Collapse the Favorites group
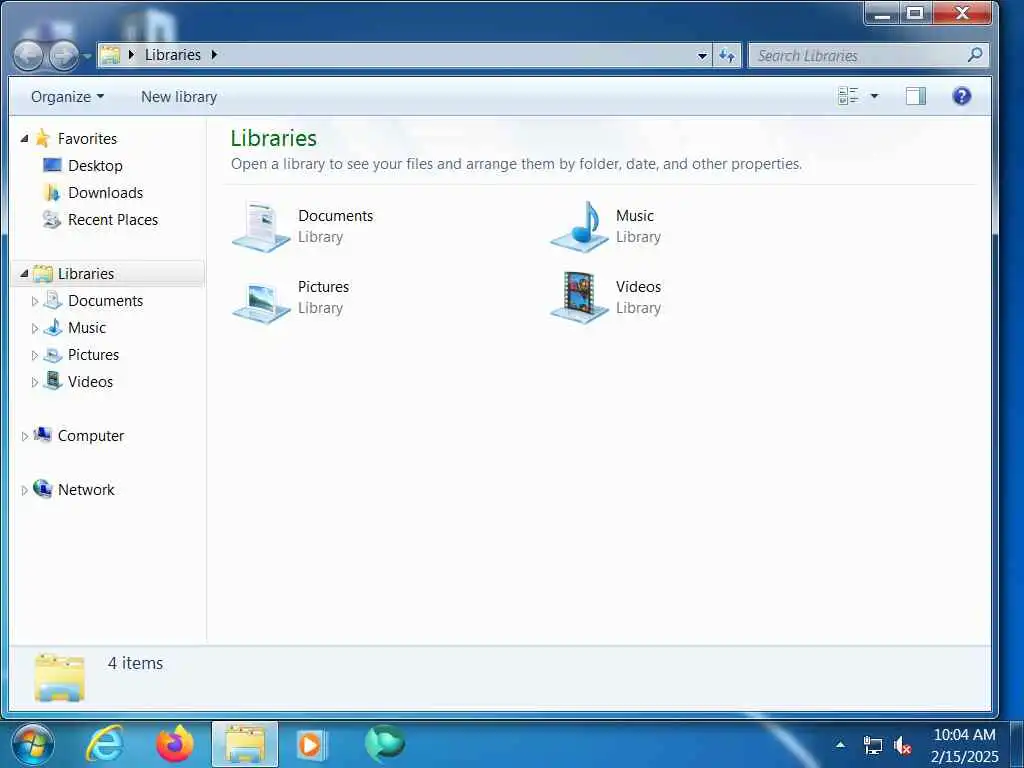This screenshot has height=768, width=1024. (x=24, y=138)
